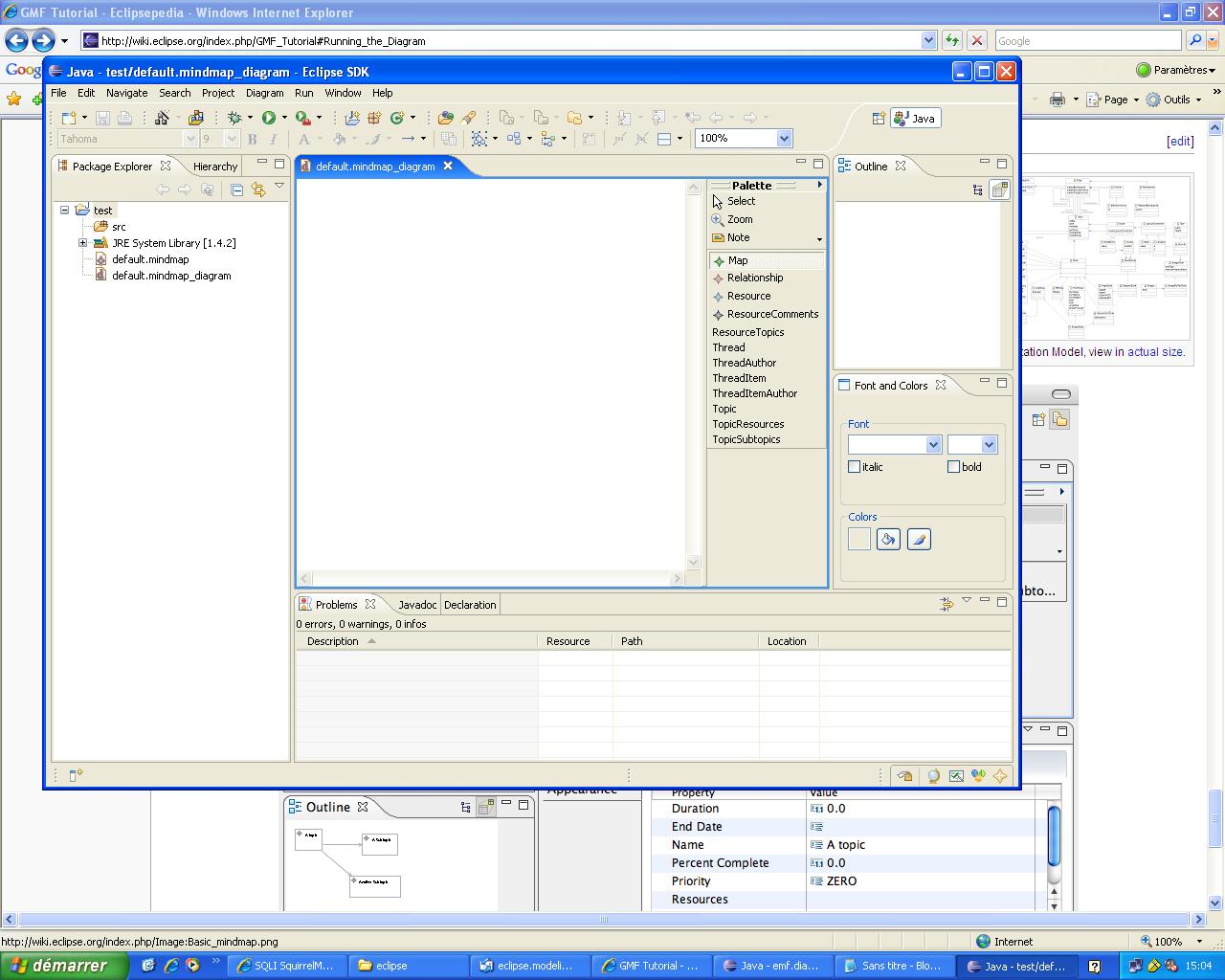Open the Window menu

coord(343,93)
